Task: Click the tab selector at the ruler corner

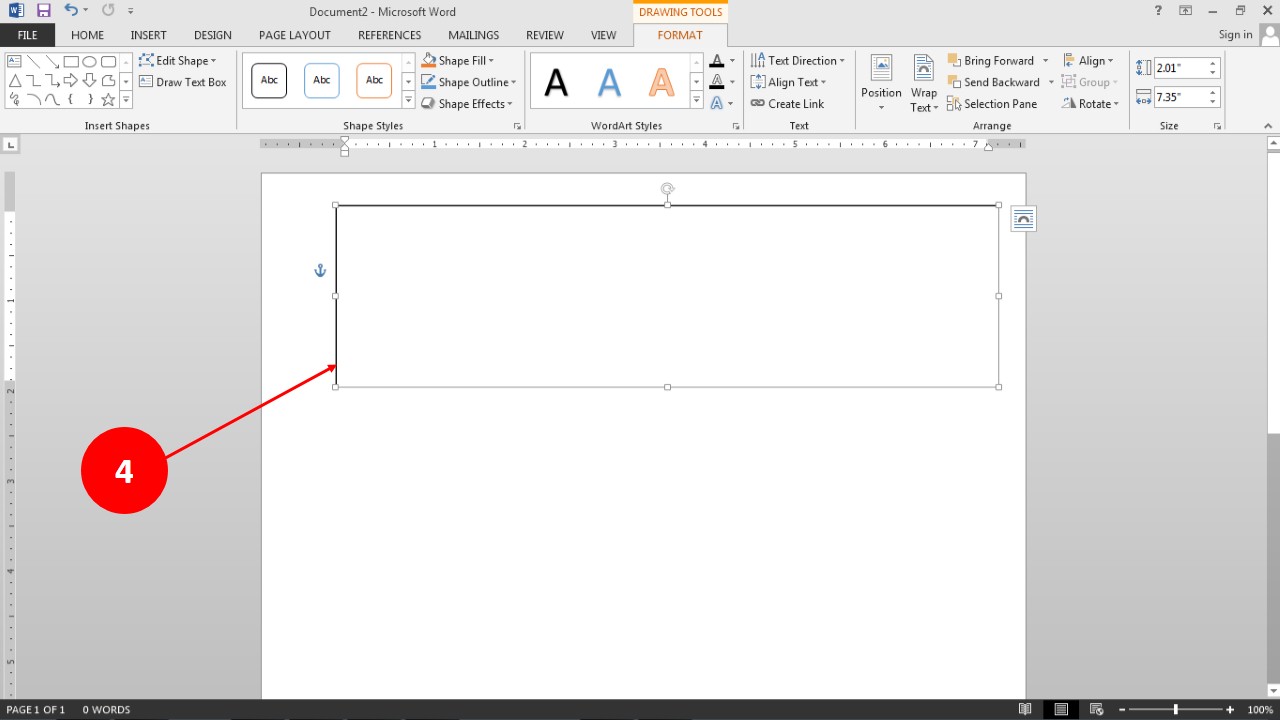Action: pyautogui.click(x=10, y=145)
